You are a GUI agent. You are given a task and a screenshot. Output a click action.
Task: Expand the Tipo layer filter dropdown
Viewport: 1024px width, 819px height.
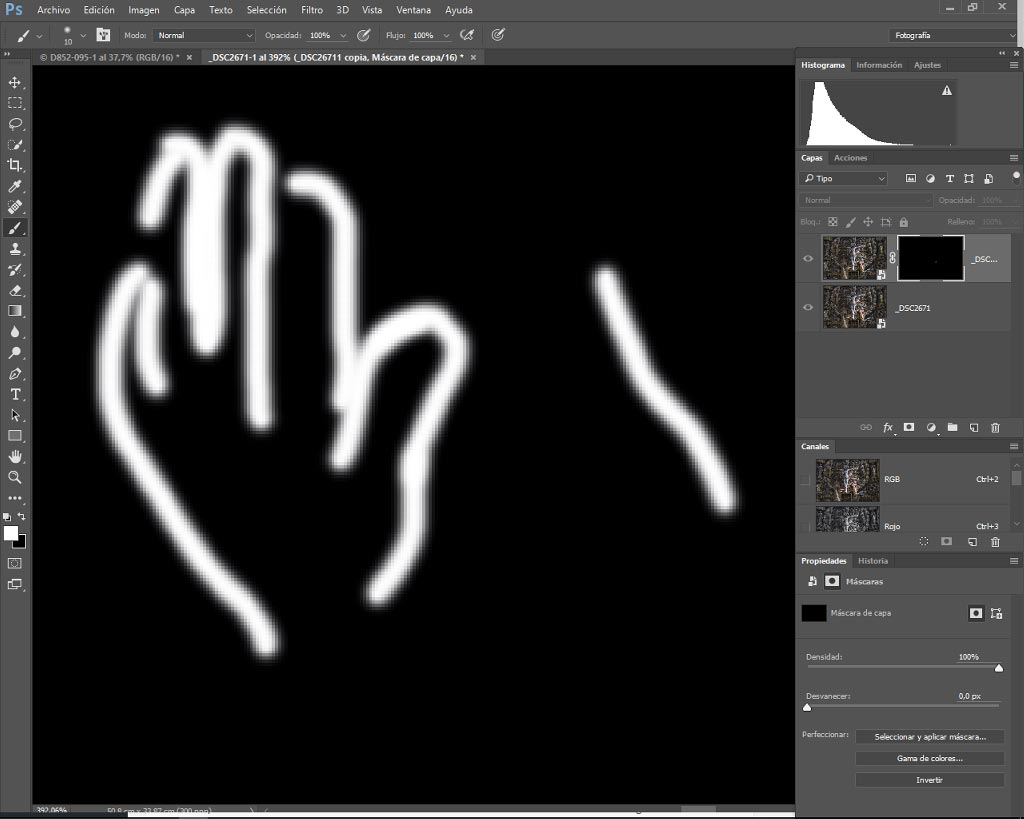(x=844, y=178)
